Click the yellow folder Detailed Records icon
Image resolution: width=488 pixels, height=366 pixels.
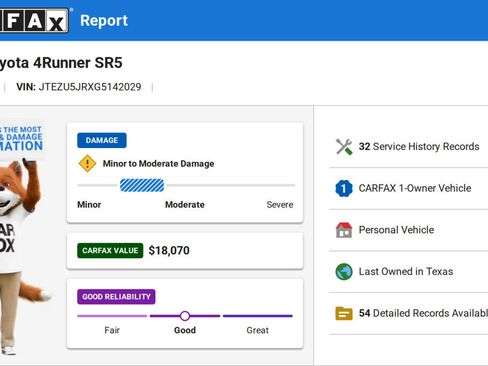click(344, 313)
